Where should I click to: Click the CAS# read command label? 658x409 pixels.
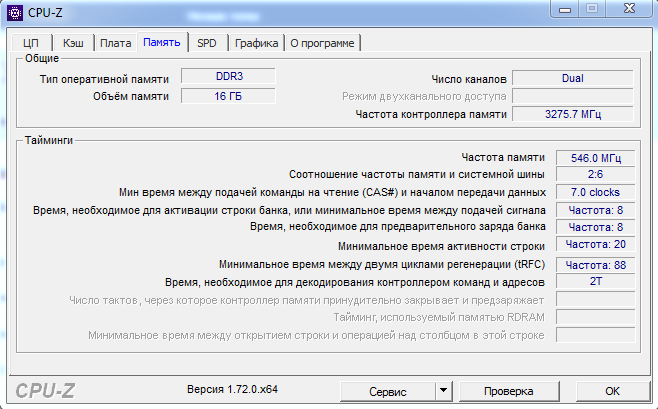pyautogui.click(x=332, y=192)
